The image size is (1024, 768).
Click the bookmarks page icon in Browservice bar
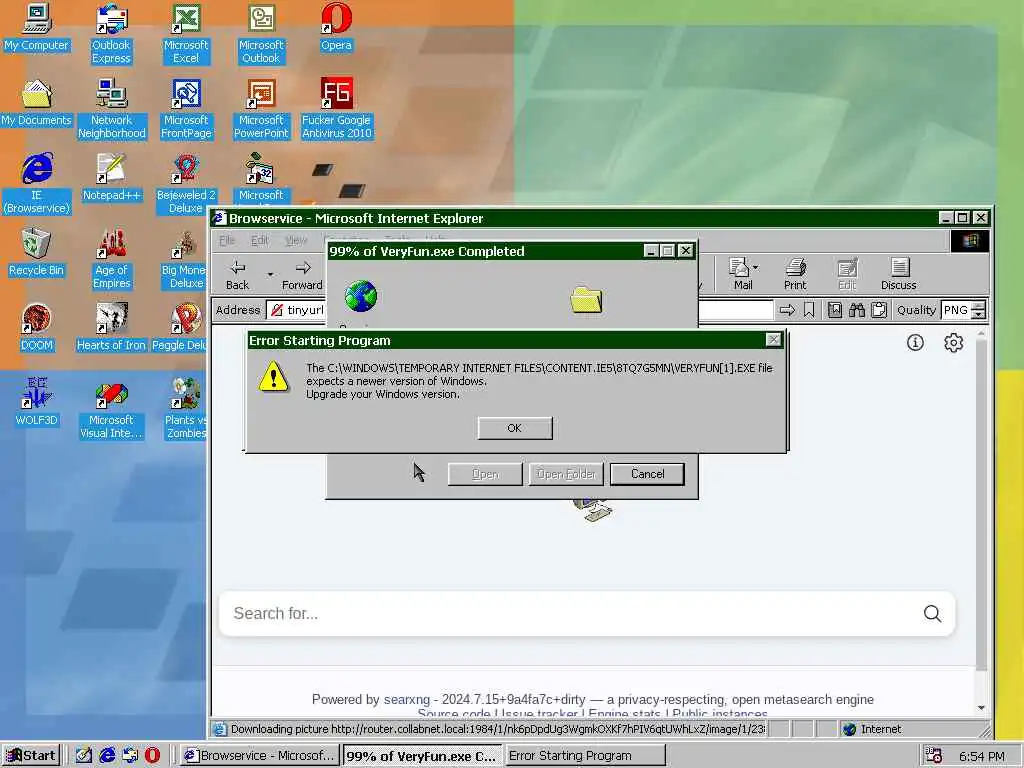click(835, 310)
